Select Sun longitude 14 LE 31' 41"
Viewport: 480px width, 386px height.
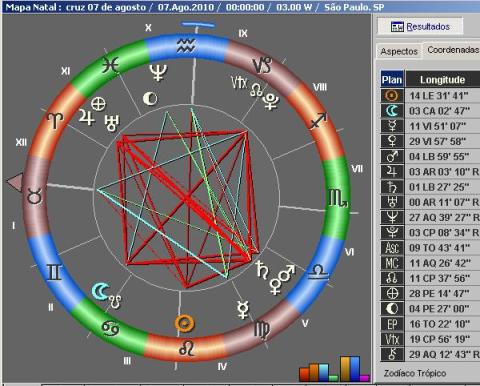tap(439, 96)
